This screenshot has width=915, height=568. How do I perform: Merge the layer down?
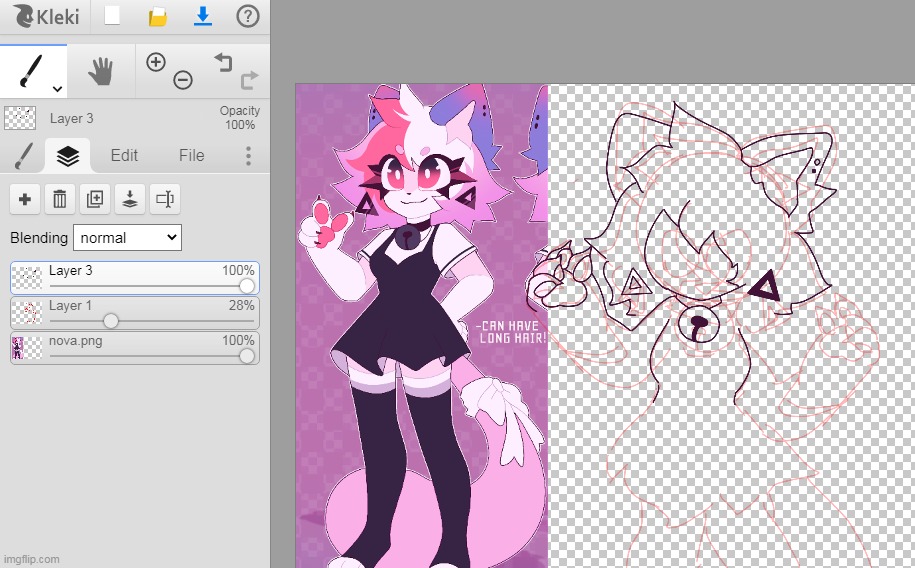coord(130,199)
